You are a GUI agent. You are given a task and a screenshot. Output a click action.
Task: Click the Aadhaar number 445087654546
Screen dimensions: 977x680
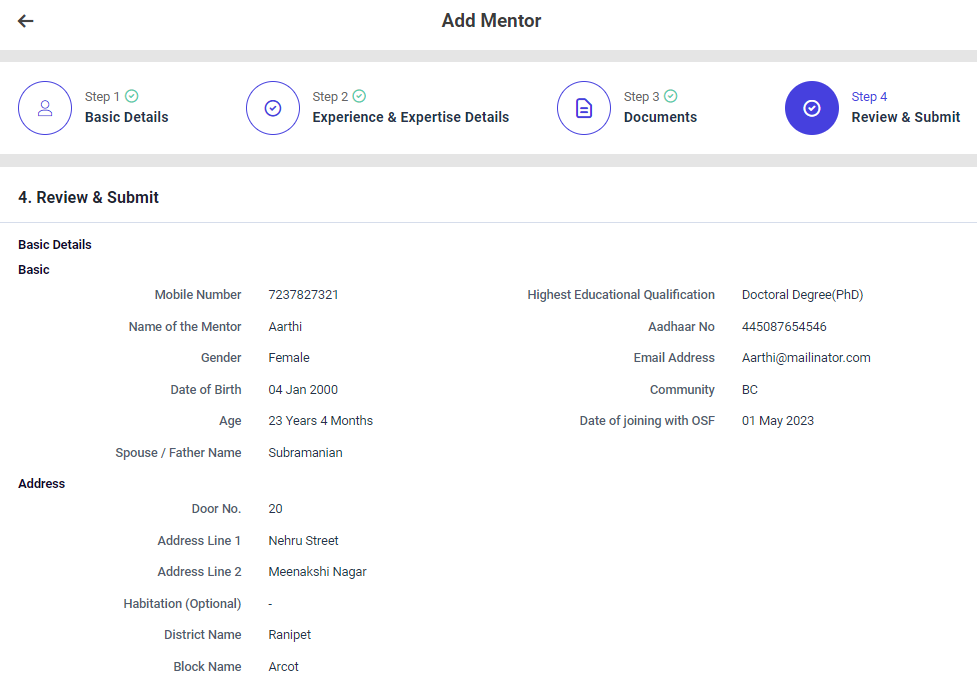(x=784, y=327)
